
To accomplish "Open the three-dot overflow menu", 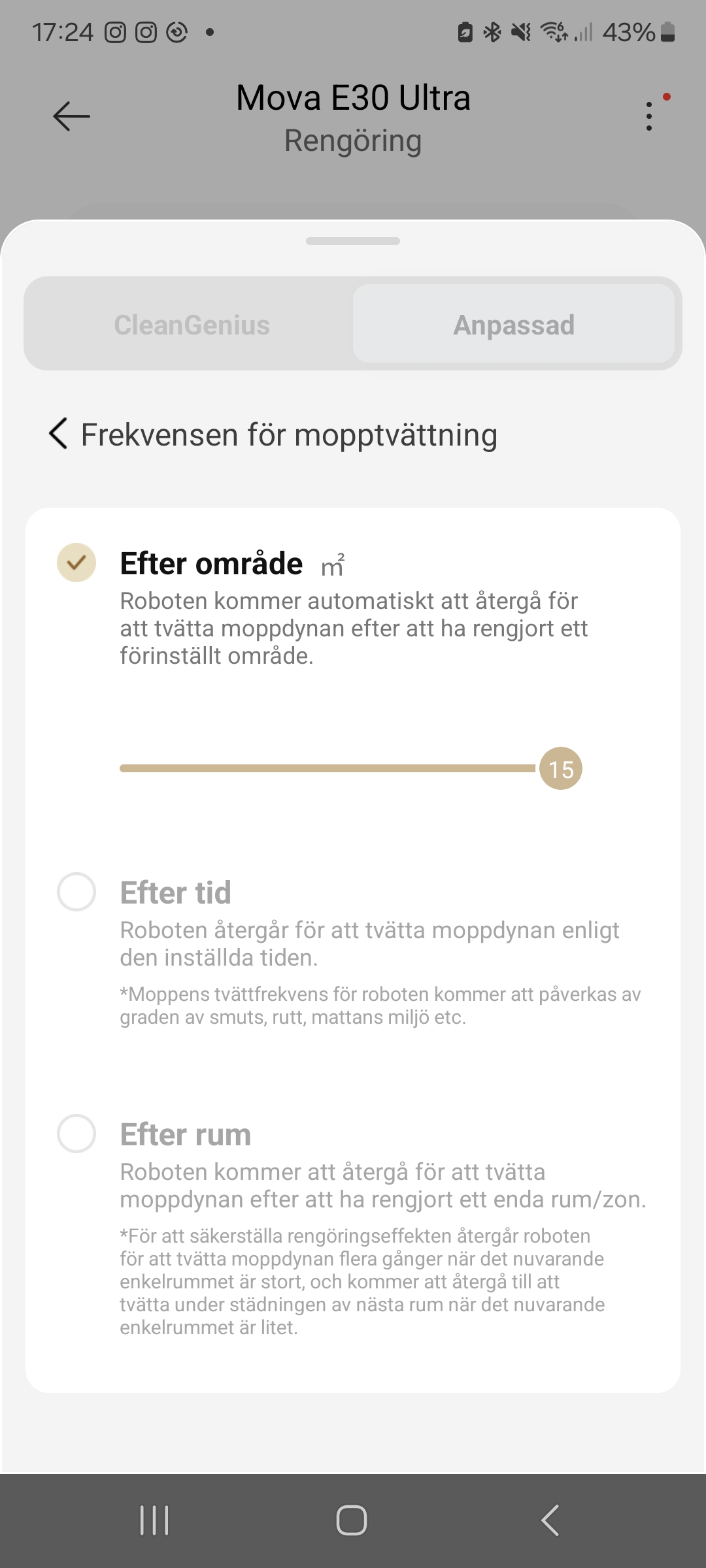I will click(648, 116).
